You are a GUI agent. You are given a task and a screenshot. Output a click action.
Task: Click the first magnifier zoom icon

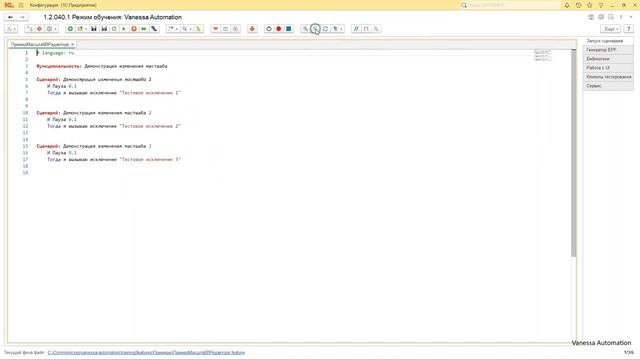tap(305, 29)
